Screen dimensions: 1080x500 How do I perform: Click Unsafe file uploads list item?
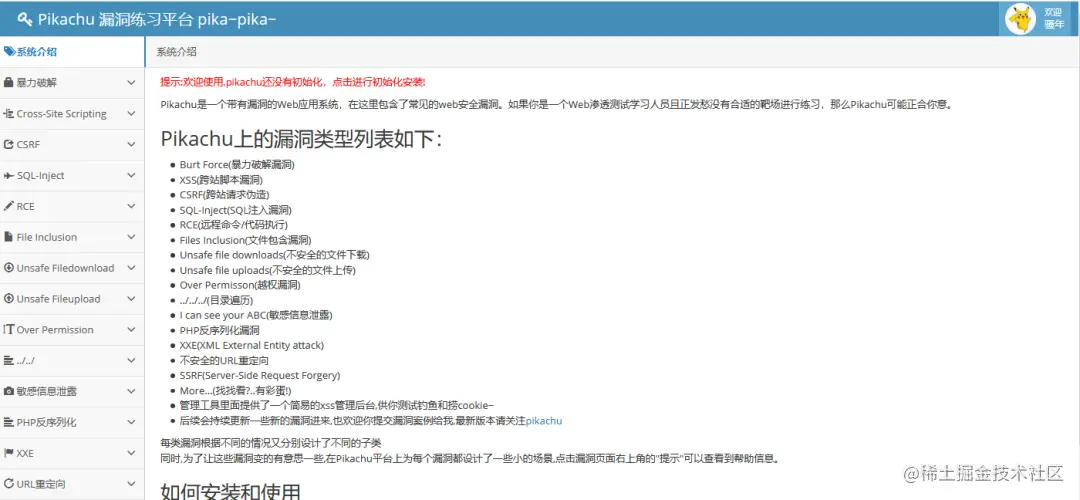268,270
